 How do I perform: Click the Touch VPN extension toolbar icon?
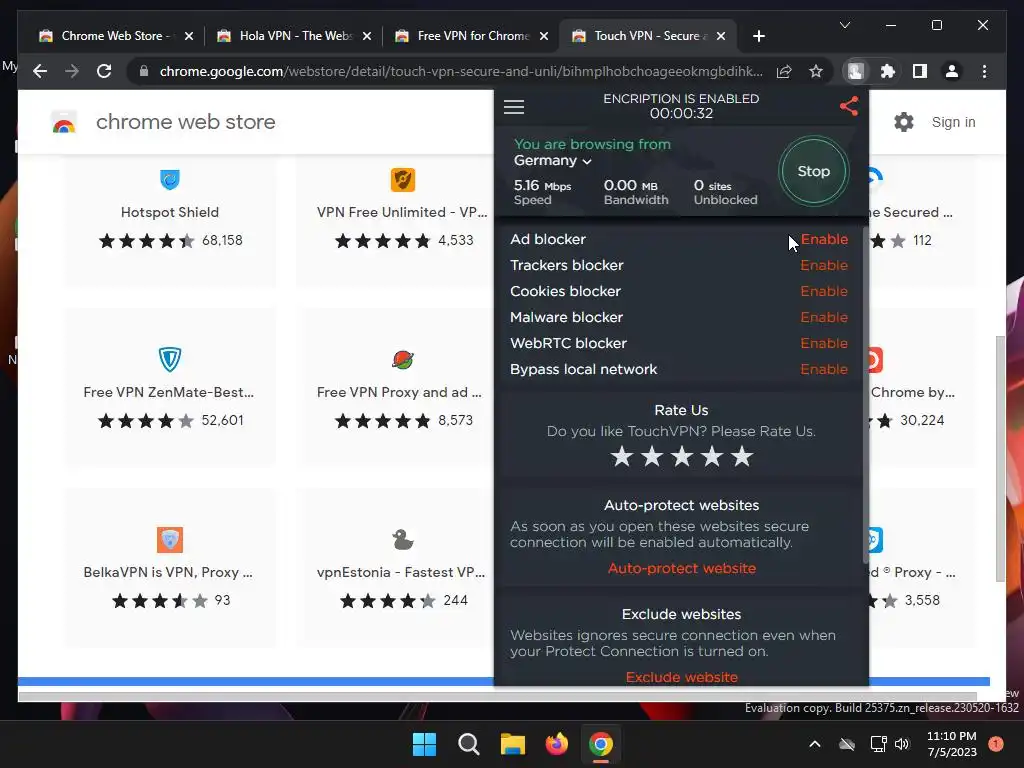[856, 71]
